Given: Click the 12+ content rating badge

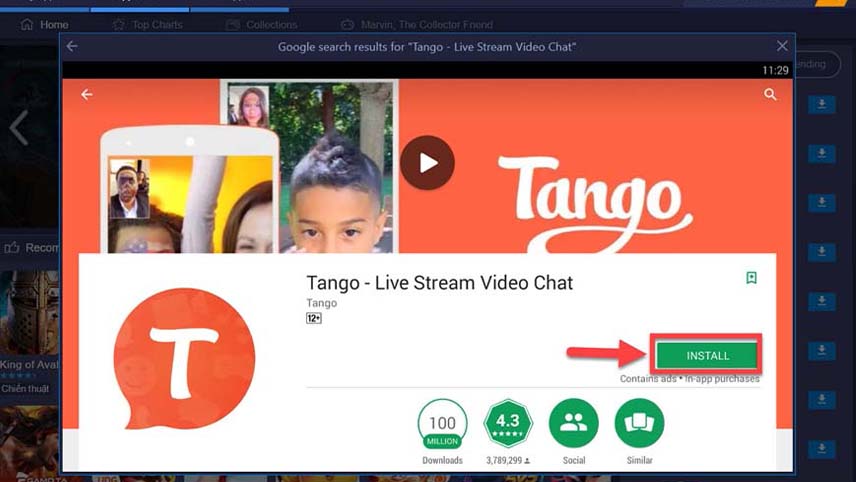Looking at the screenshot, I should point(314,318).
